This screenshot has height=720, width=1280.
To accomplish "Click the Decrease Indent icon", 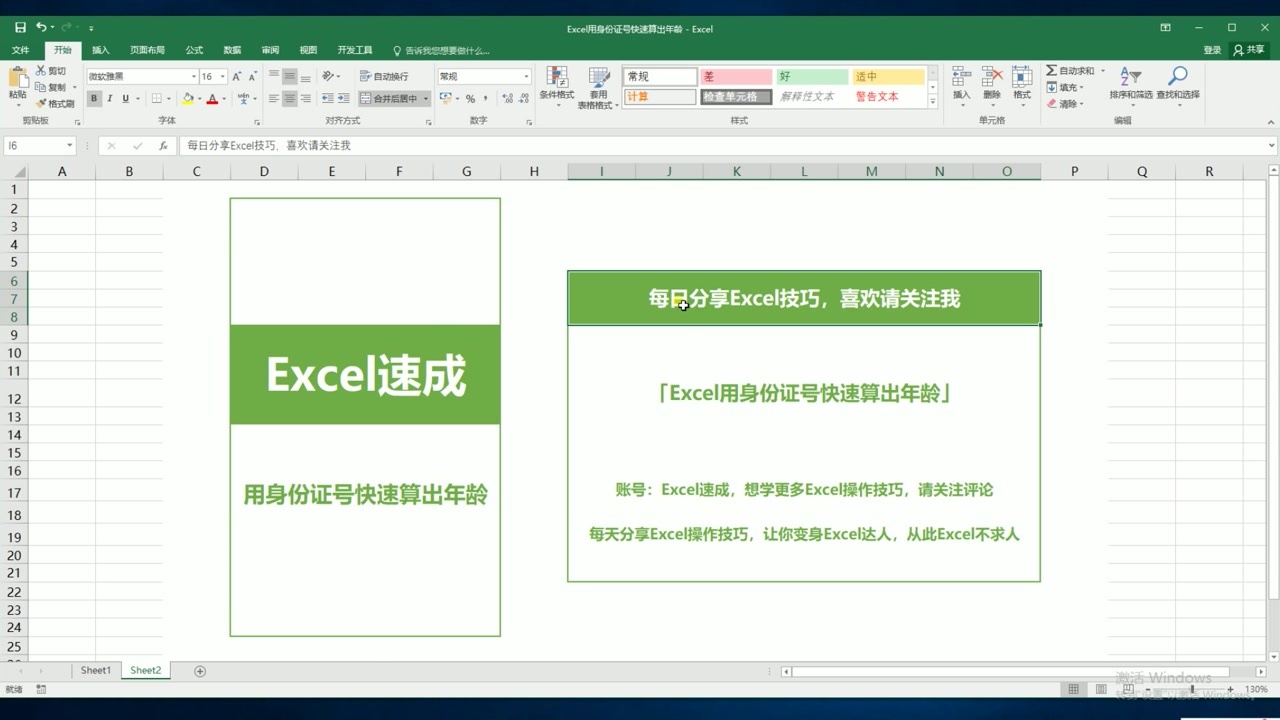I will pyautogui.click(x=326, y=98).
